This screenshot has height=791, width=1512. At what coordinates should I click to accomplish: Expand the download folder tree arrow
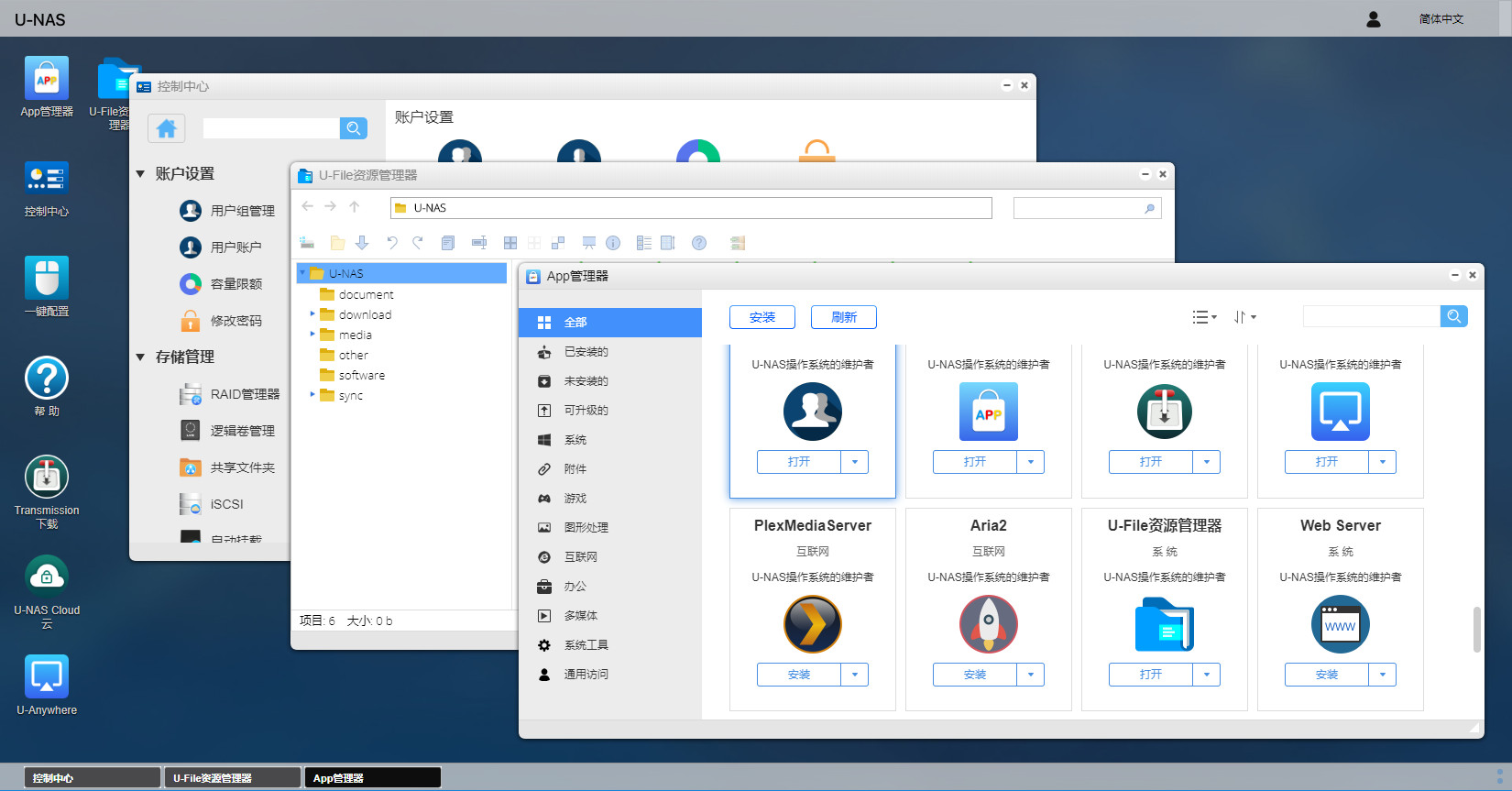(312, 313)
